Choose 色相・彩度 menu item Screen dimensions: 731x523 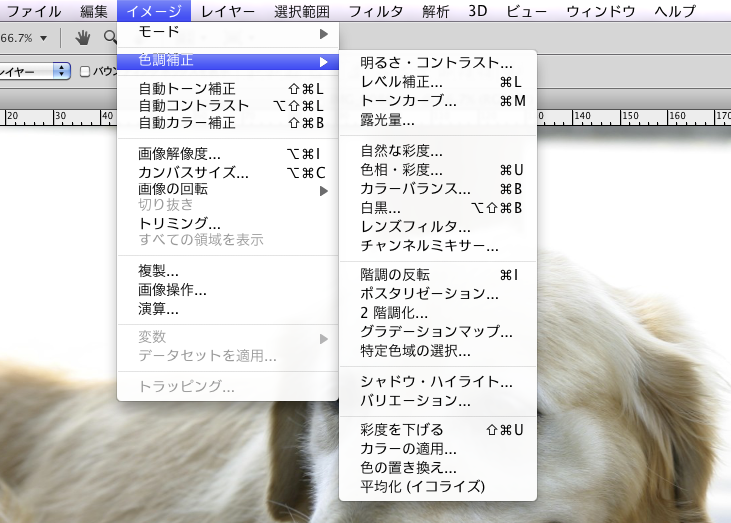point(401,170)
